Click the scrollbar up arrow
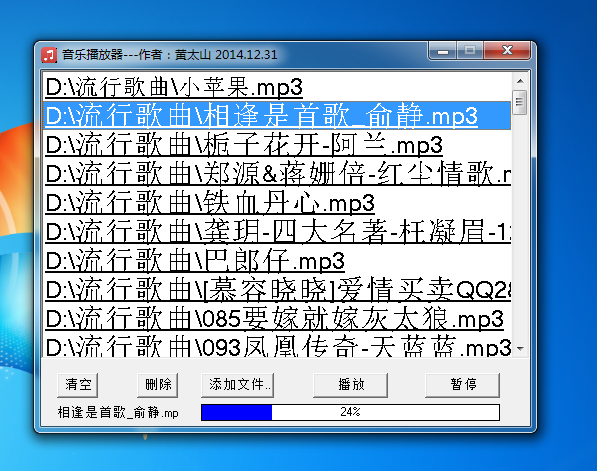 pos(520,81)
